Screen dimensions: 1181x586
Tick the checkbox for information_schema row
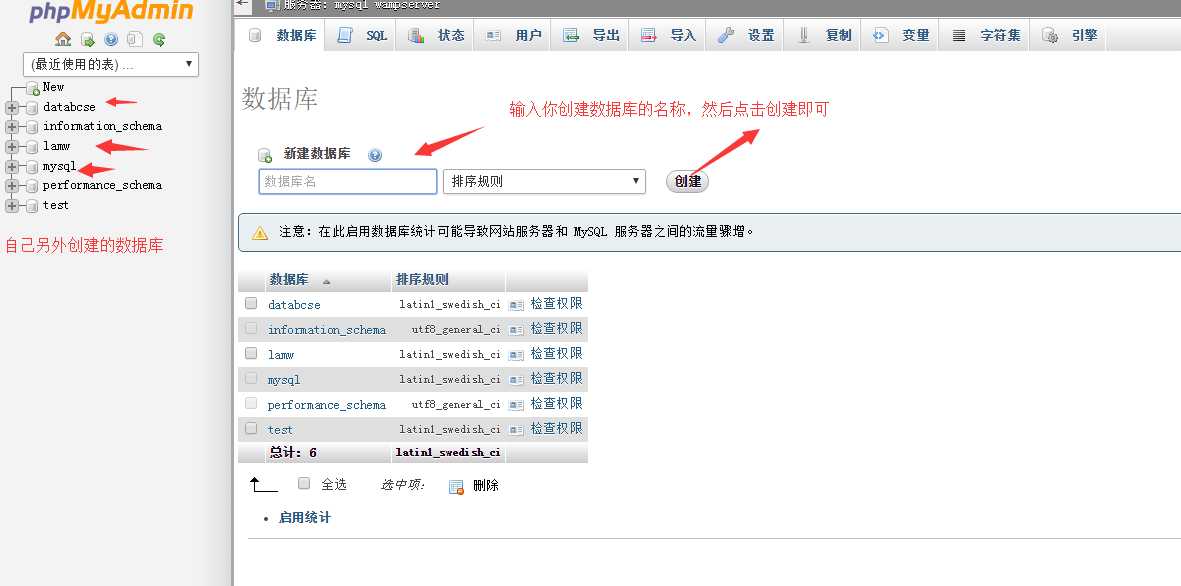(x=252, y=328)
